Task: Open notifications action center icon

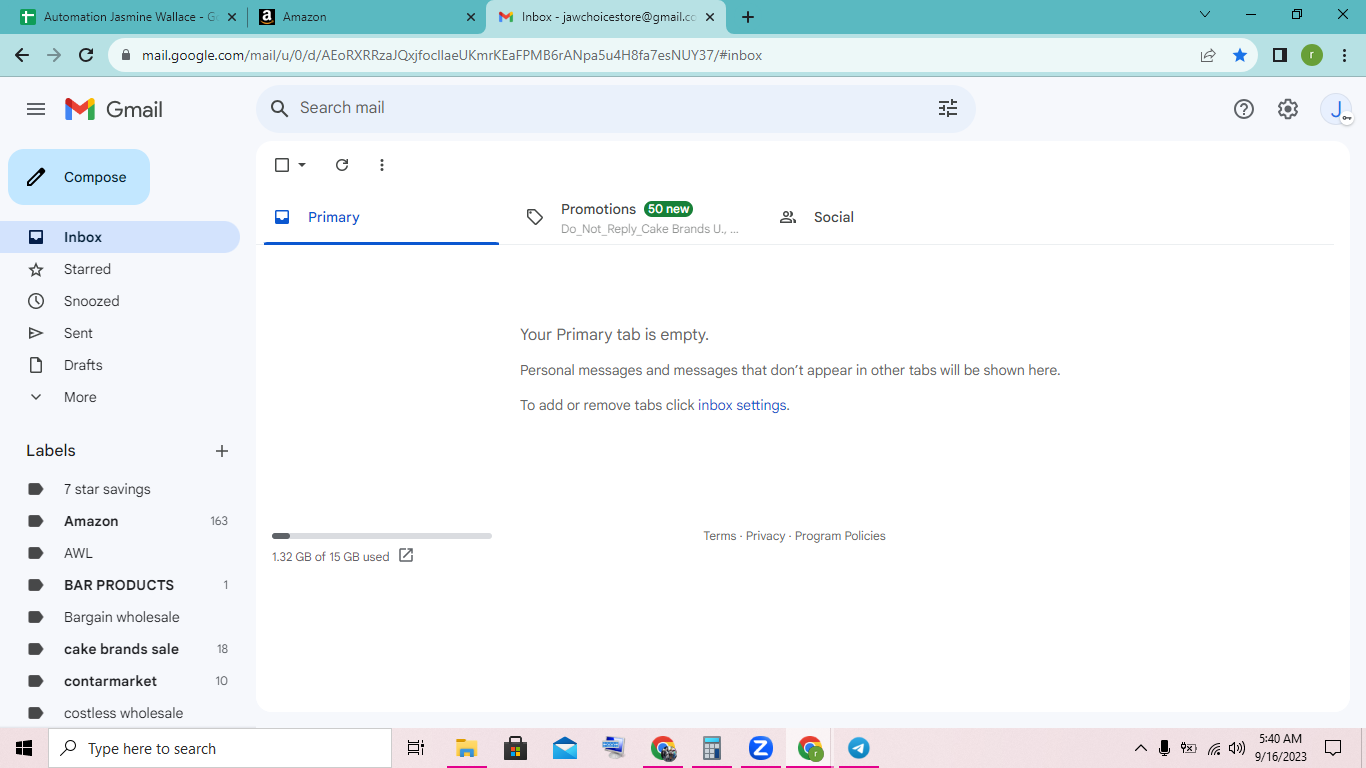Action: (x=1333, y=748)
